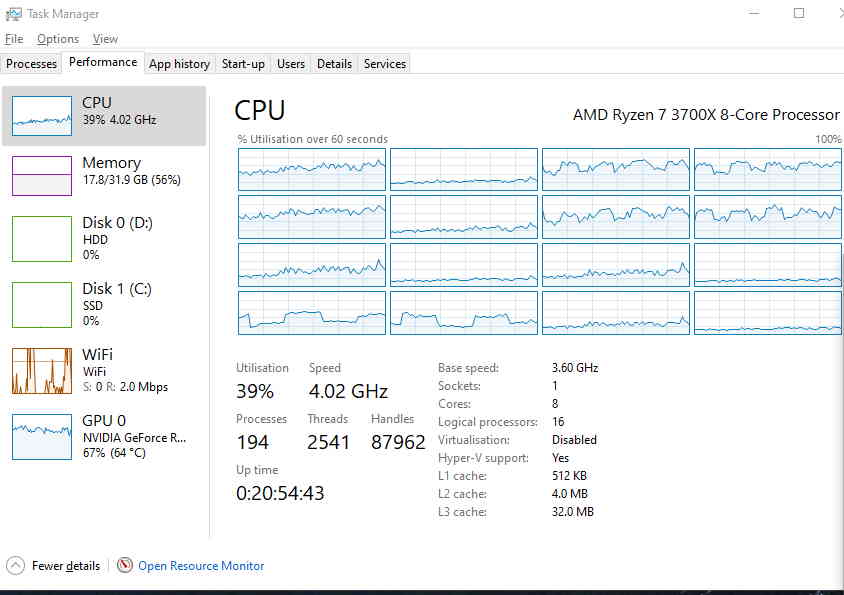This screenshot has height=595, width=844.
Task: Click the Open Resource Monitor link
Action: [x=201, y=565]
